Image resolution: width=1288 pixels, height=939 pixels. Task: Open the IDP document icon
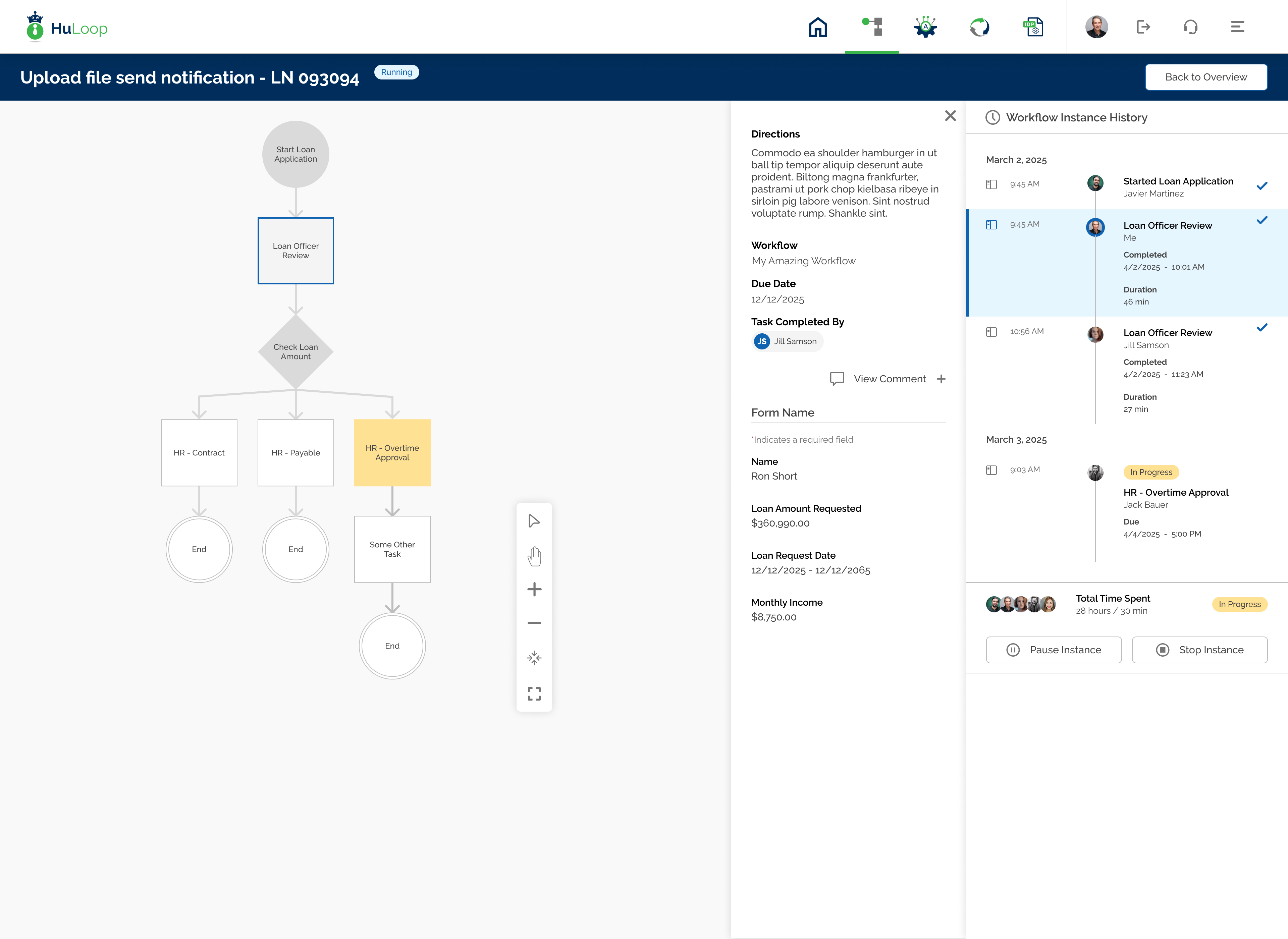pos(1033,27)
